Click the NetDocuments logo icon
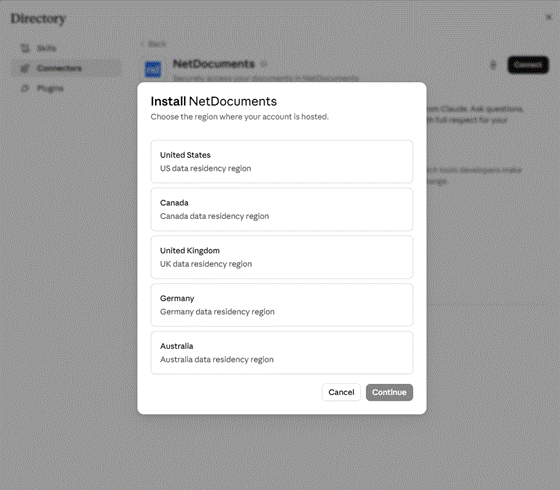Image resolution: width=560 pixels, height=490 pixels. (x=153, y=69)
